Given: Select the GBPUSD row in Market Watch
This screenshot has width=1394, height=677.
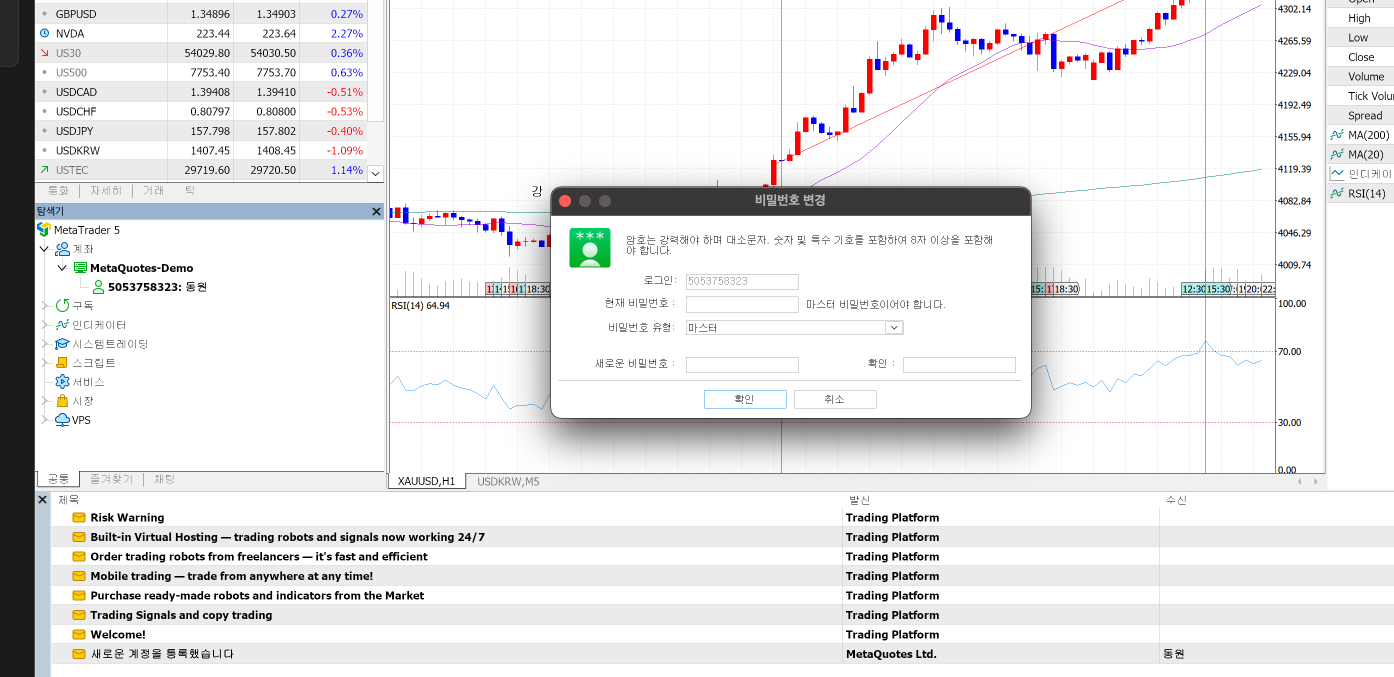Looking at the screenshot, I should tap(201, 14).
